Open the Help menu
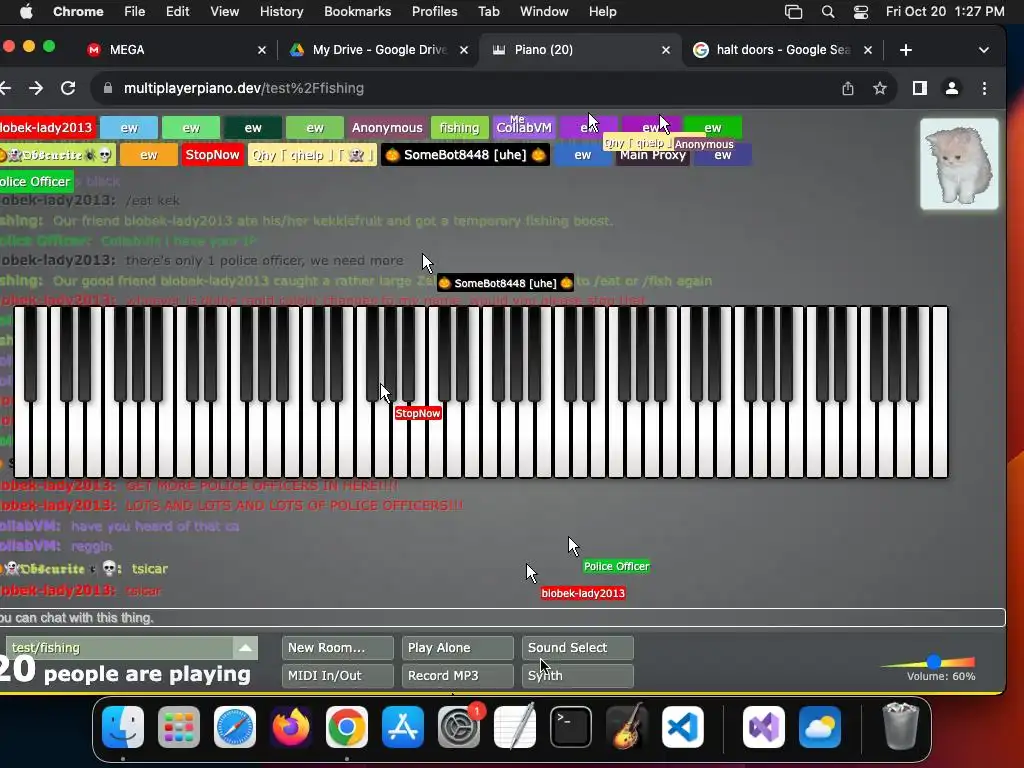 click(602, 12)
